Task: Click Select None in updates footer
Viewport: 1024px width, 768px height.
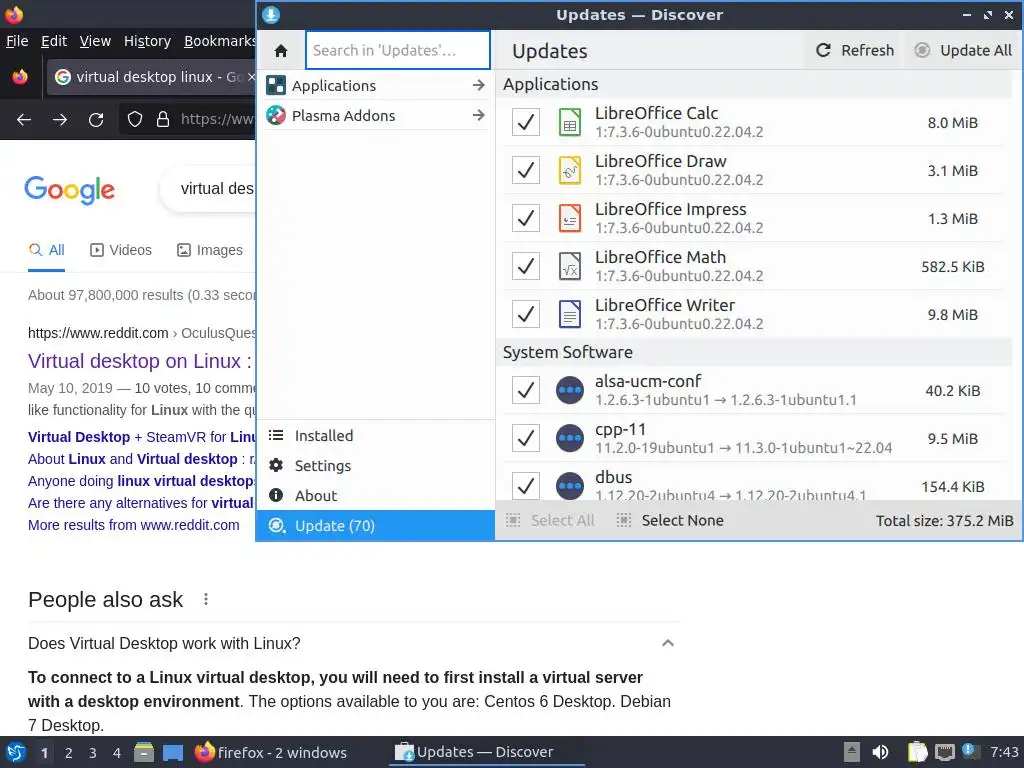Action: [671, 520]
